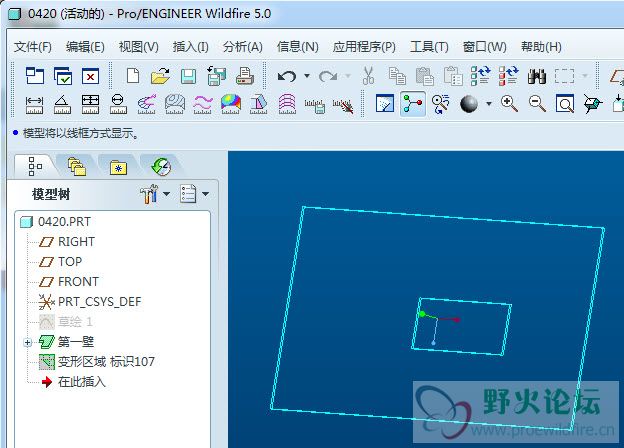Switch to the folder browser navigator tab
The width and height of the screenshot is (624, 448).
click(x=77, y=166)
